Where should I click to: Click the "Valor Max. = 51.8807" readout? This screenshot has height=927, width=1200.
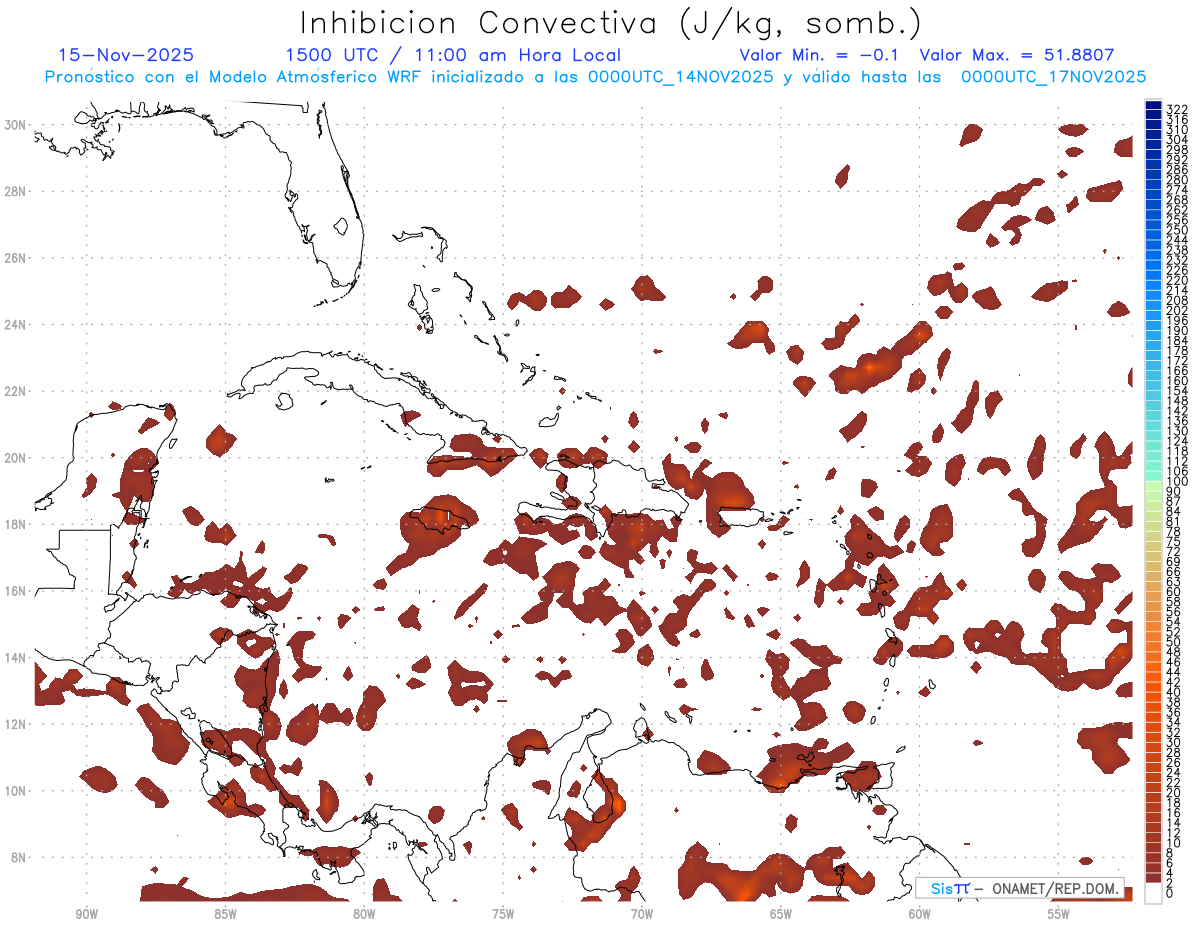[x=1016, y=55]
